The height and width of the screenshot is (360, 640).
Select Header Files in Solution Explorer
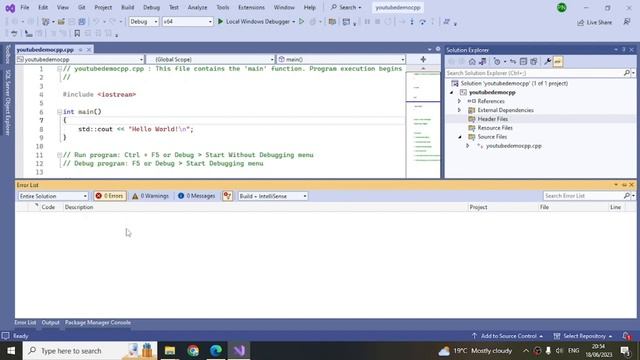[492, 119]
